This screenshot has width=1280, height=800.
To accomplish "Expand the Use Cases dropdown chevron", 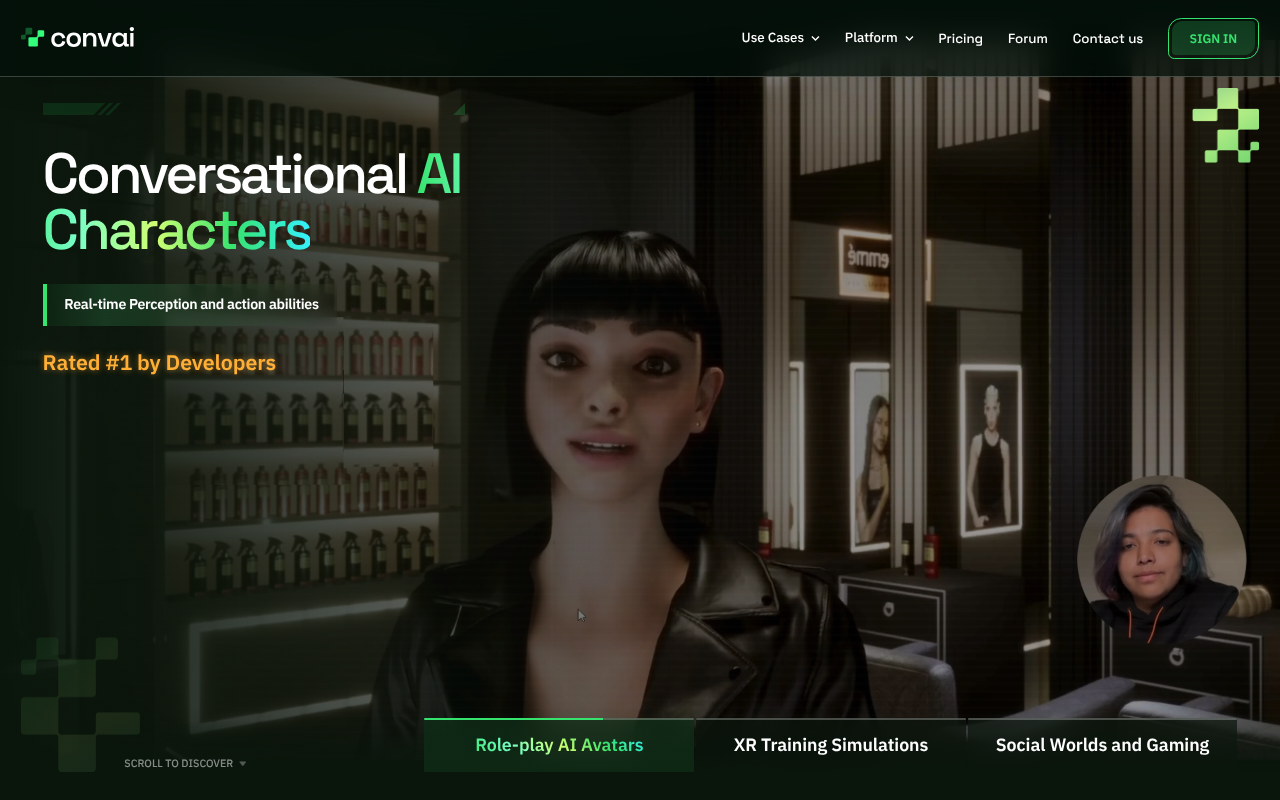I will click(x=815, y=39).
